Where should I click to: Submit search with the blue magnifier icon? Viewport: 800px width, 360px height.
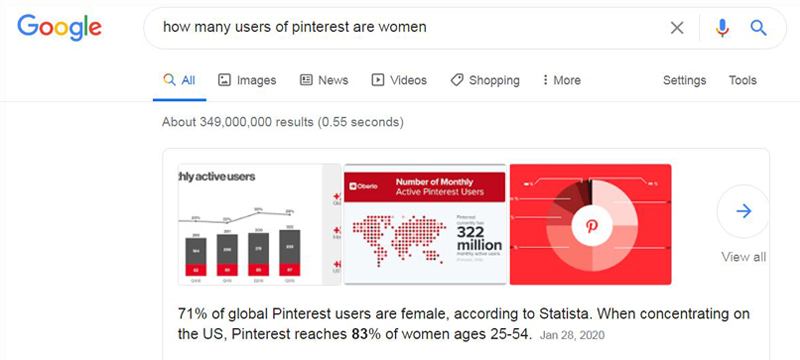758,28
